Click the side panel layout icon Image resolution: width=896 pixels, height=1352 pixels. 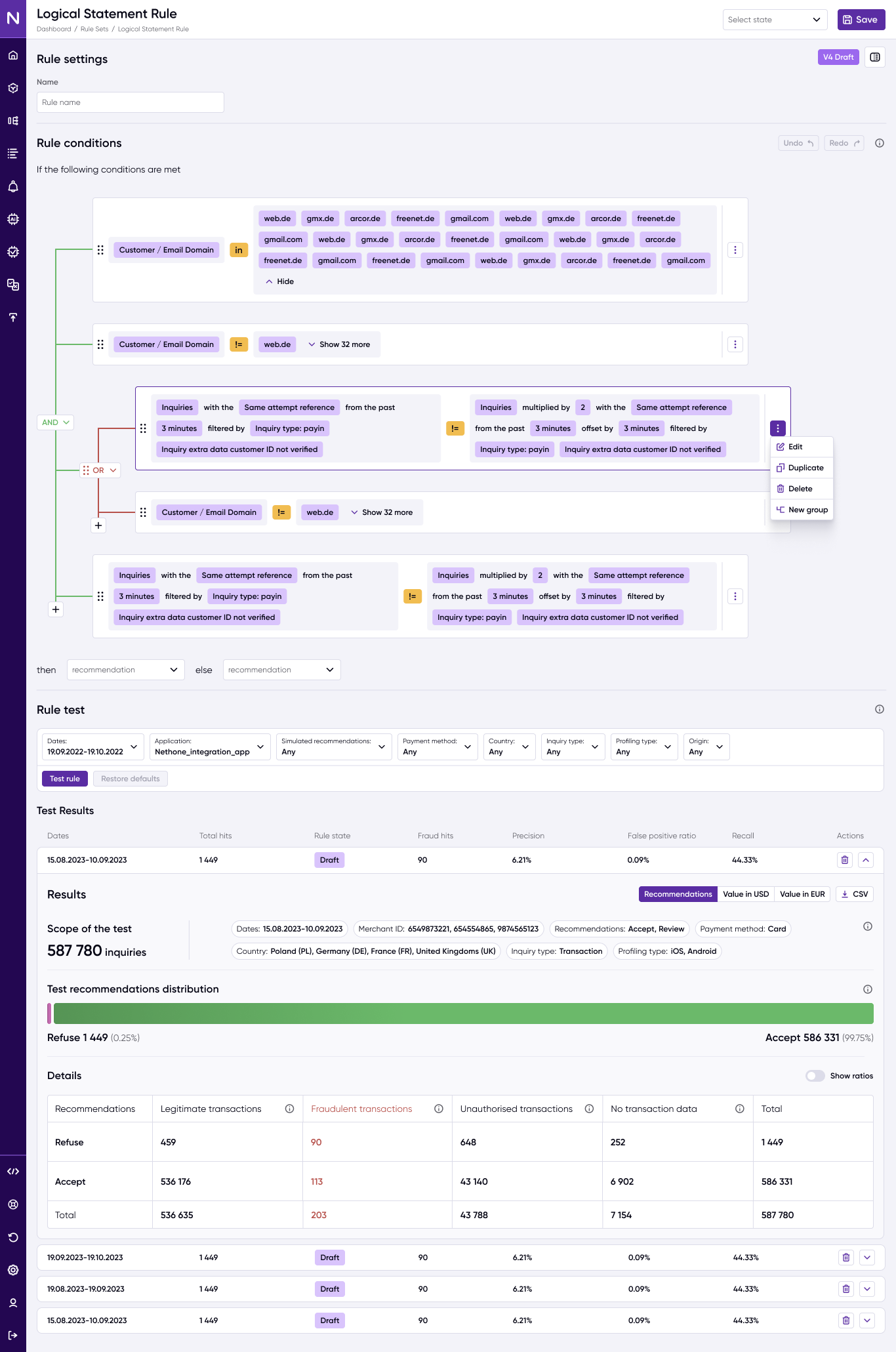click(875, 57)
